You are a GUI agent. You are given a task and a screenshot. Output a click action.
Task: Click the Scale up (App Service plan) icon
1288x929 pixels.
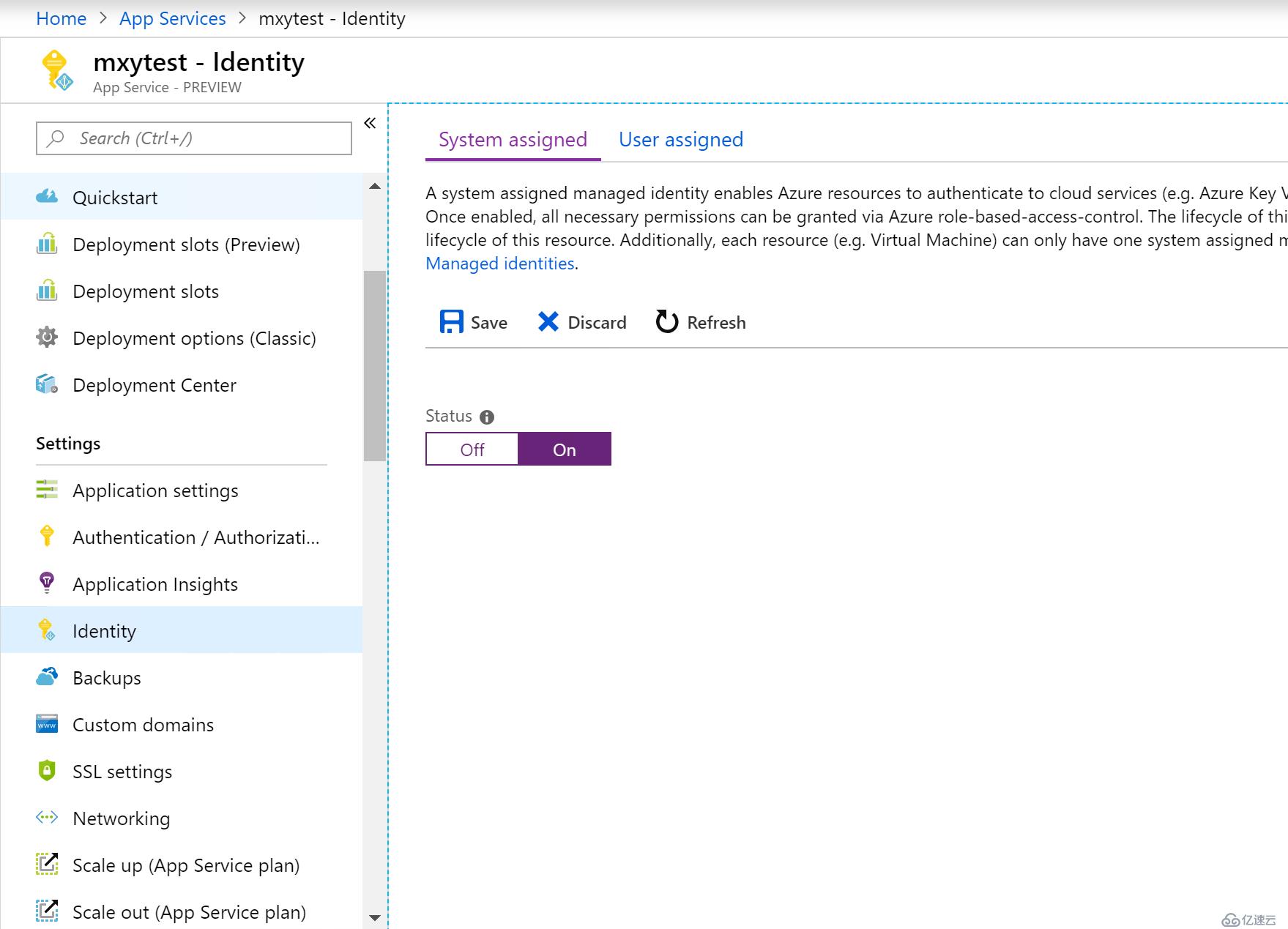(47, 864)
